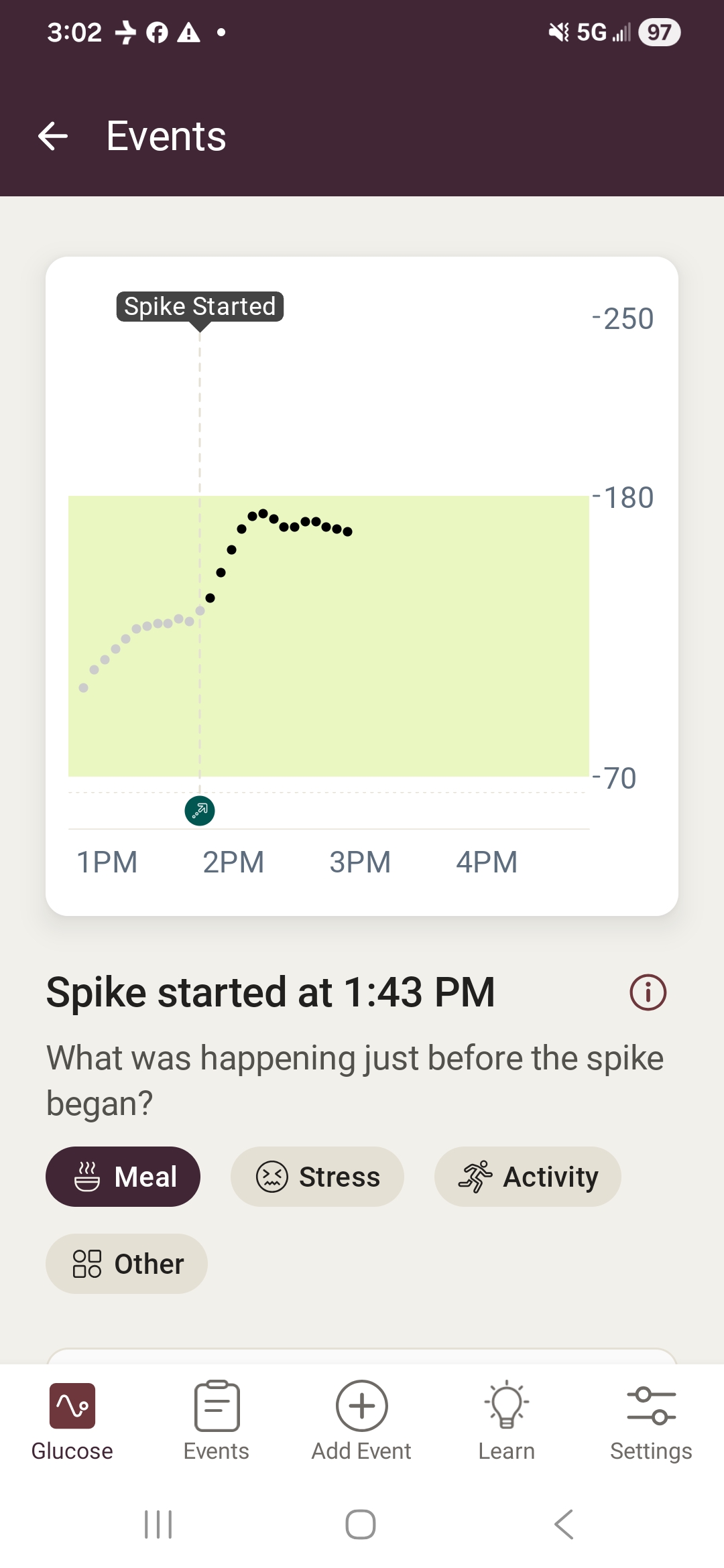The image size is (724, 1568).
Task: Tap the 3PM label on time axis
Action: click(360, 862)
